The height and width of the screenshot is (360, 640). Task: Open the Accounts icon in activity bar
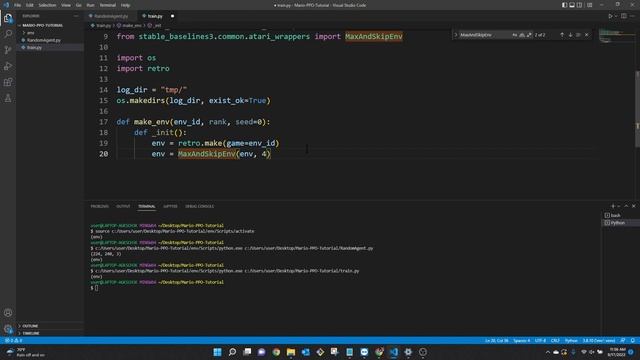(8, 313)
